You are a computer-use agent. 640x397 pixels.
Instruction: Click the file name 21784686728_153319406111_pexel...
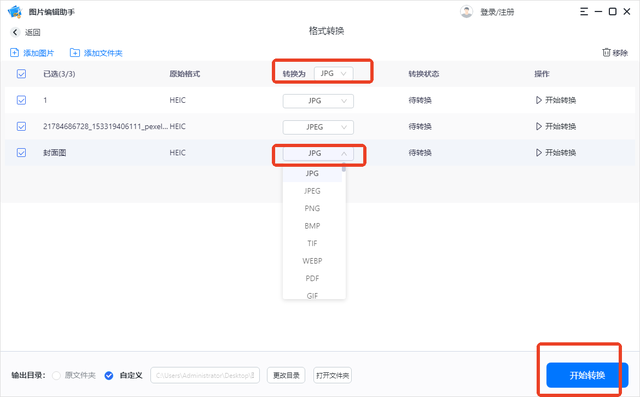(x=106, y=126)
